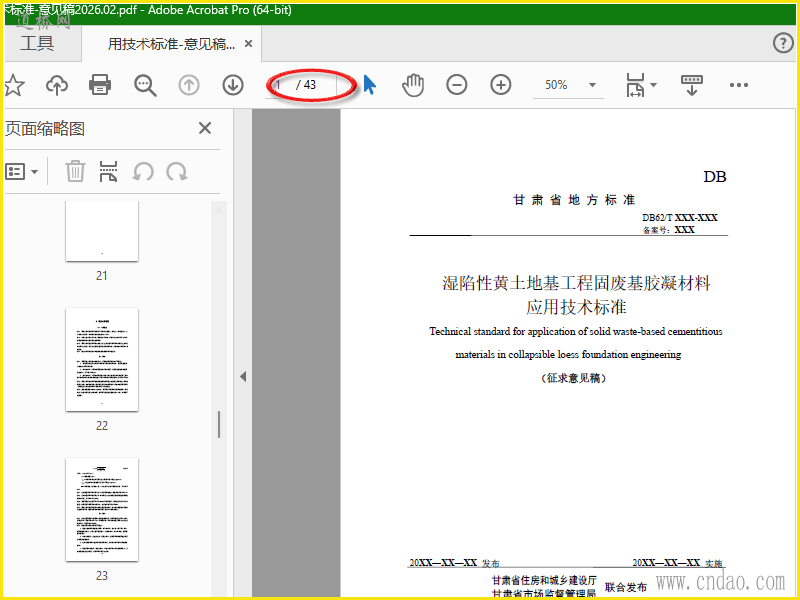Switch to the 用技术标准-意见稿 document tab
The image size is (800, 600).
click(171, 44)
